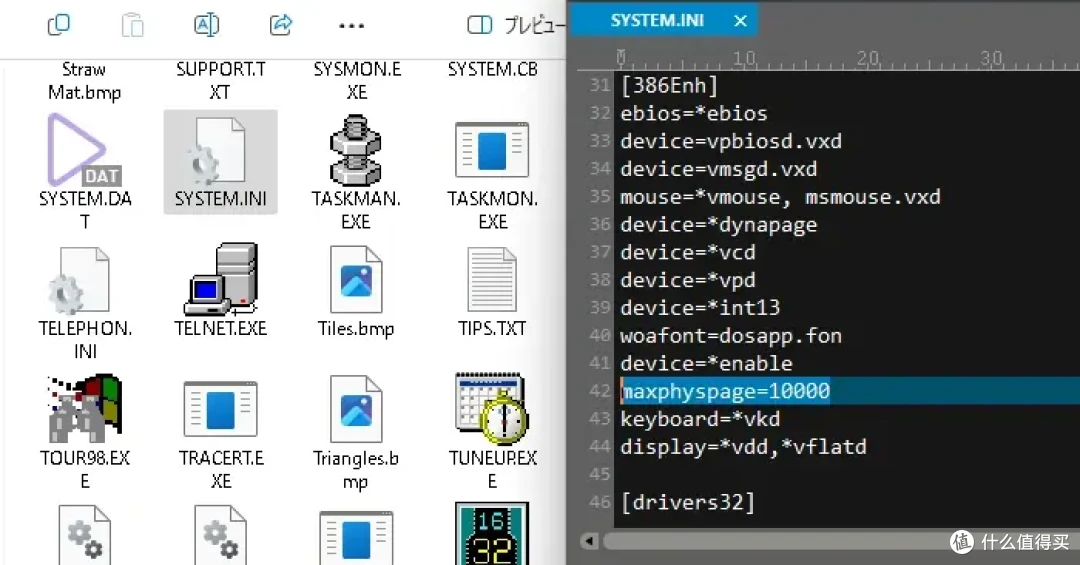This screenshot has height=565, width=1080.
Task: Click the line device=*dynapage
Action: pos(718,225)
